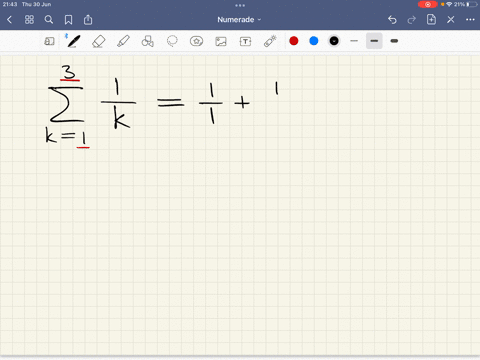The width and height of the screenshot is (480, 360).
Task: Open the more options ellipsis menu
Action: (470, 20)
